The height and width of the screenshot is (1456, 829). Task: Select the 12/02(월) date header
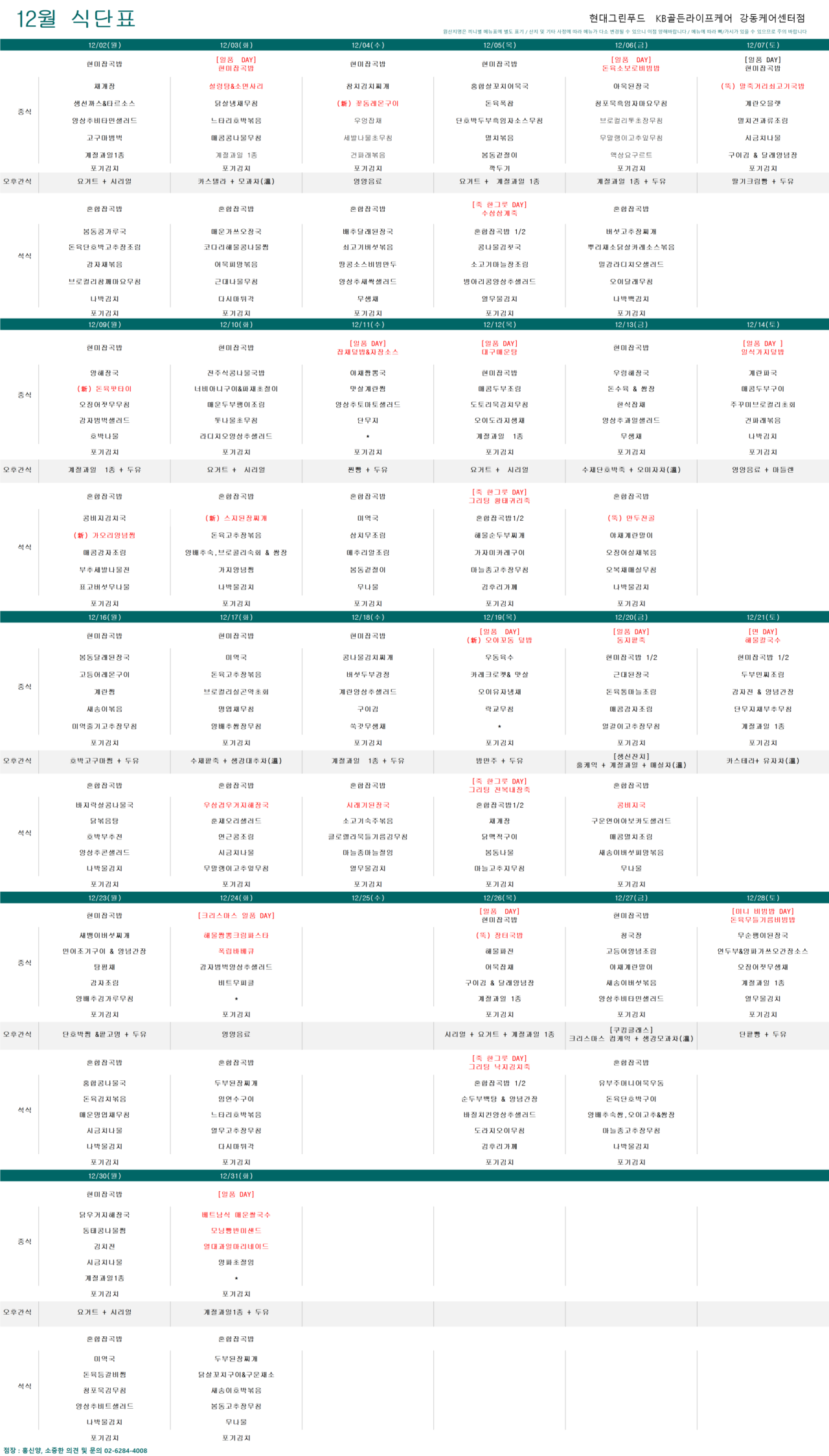point(105,45)
